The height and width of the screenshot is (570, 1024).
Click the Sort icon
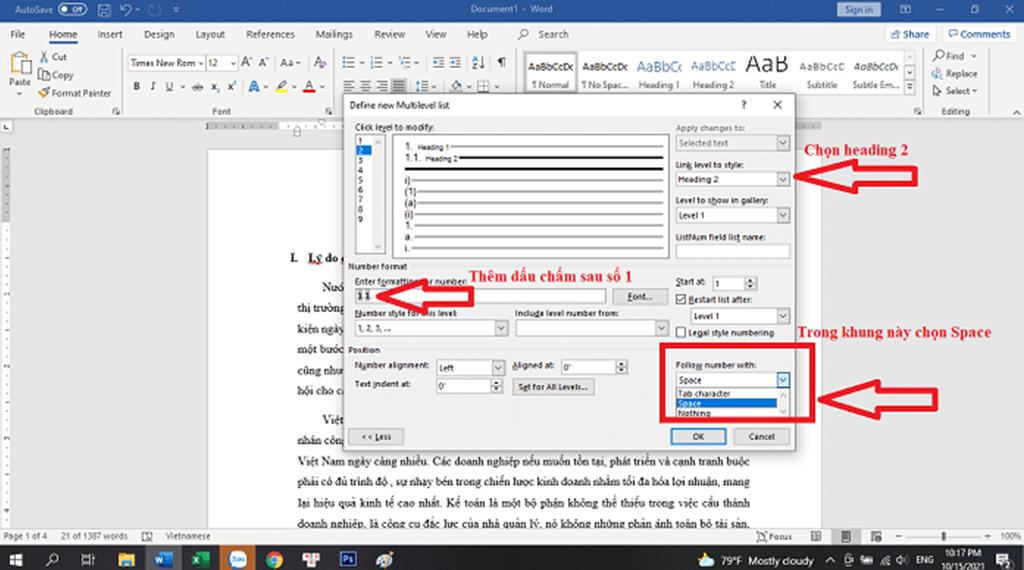pyautogui.click(x=479, y=63)
